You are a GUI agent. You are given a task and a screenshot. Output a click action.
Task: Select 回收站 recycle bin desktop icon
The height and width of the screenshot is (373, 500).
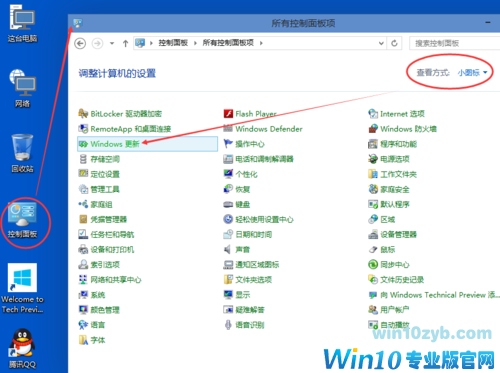[22, 153]
